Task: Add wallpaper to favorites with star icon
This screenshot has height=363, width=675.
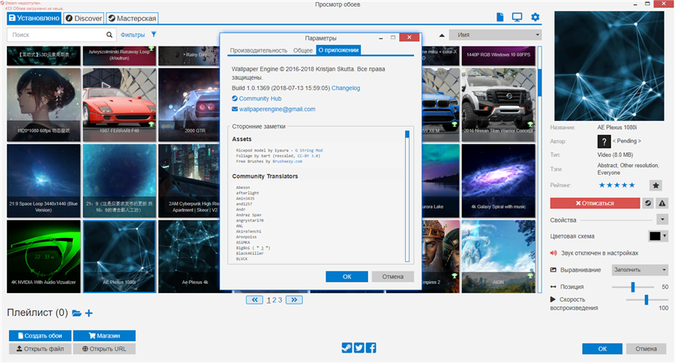Action: pos(656,186)
